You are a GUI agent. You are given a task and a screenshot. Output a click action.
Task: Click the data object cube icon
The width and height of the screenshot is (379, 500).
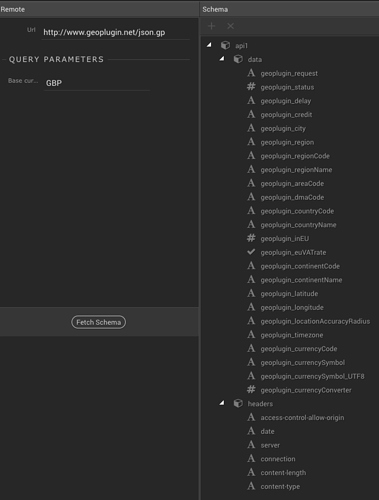[x=238, y=59]
